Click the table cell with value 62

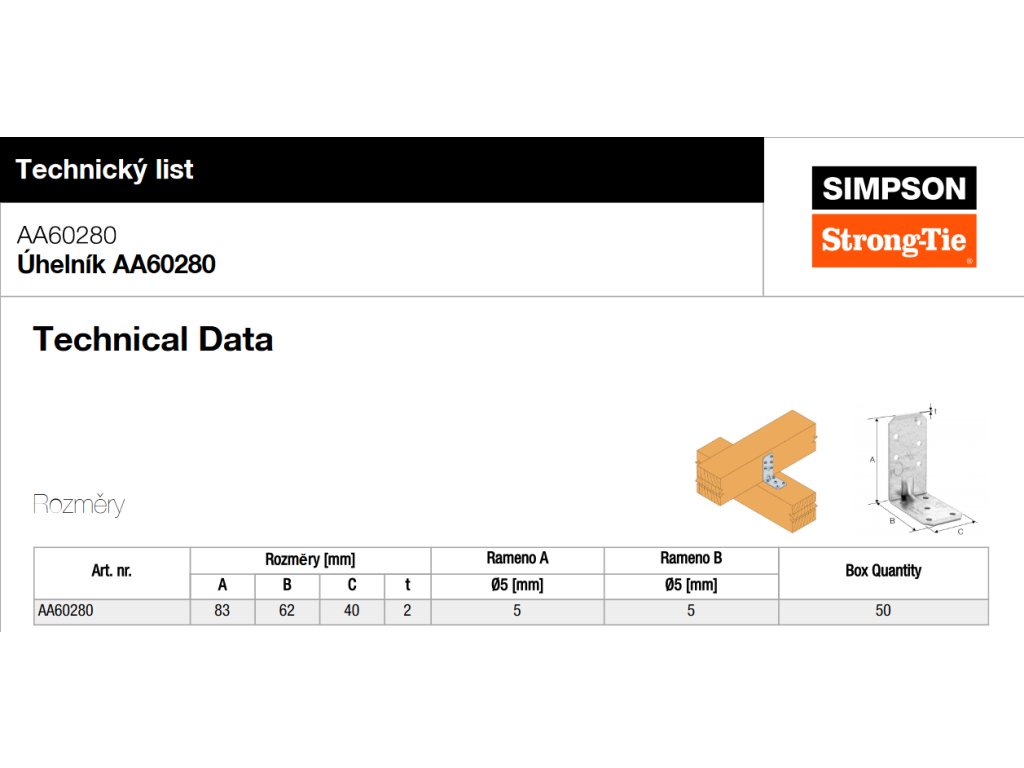coord(287,611)
